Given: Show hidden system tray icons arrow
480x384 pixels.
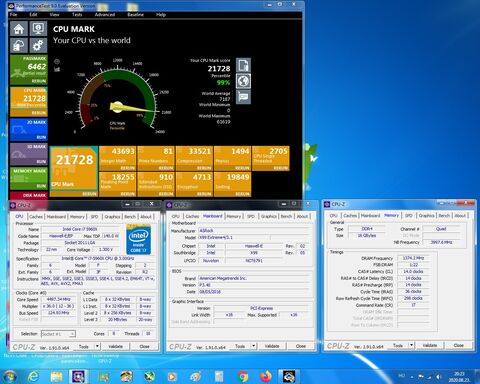Looking at the screenshot, I should 412,377.
